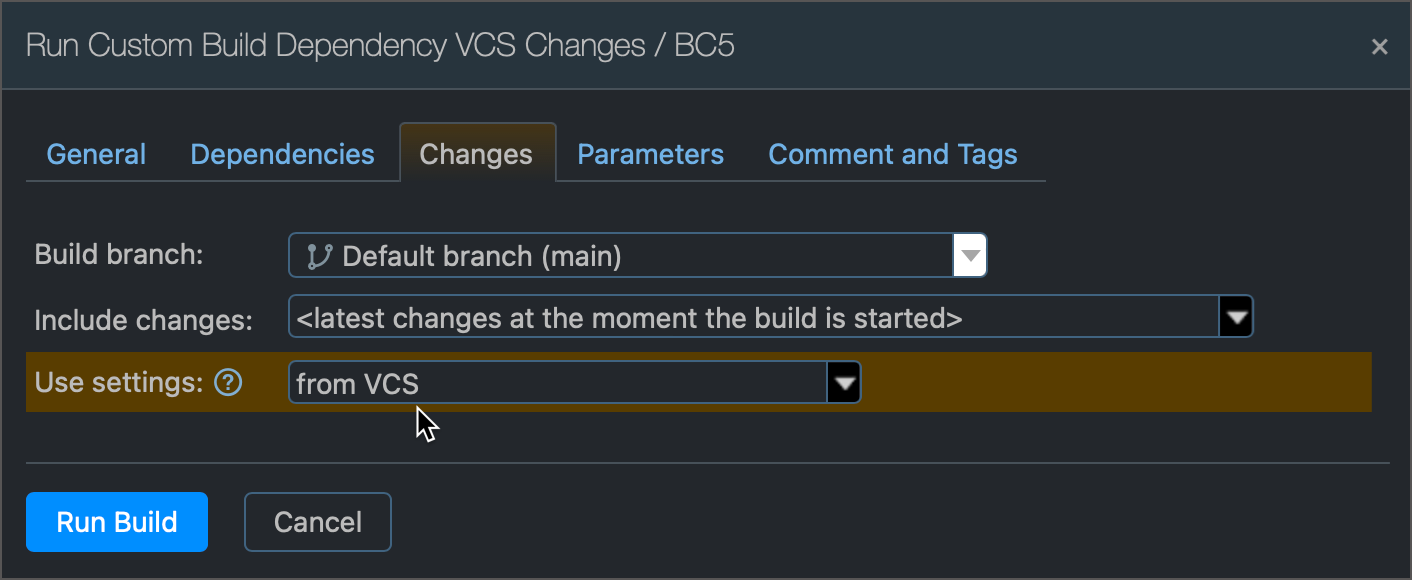The image size is (1412, 580).
Task: Switch to the Dependencies tab
Action: click(x=282, y=154)
